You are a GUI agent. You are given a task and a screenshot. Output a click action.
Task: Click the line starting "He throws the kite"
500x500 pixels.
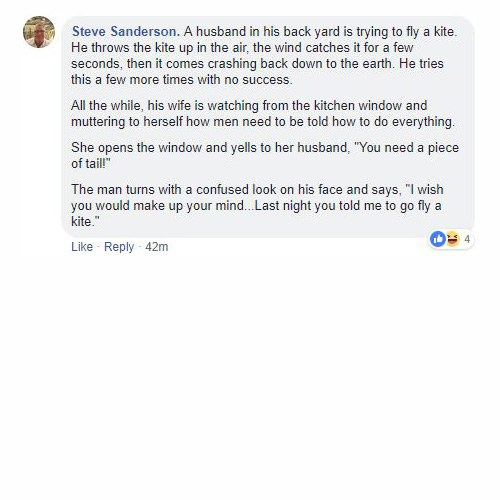tap(242, 48)
